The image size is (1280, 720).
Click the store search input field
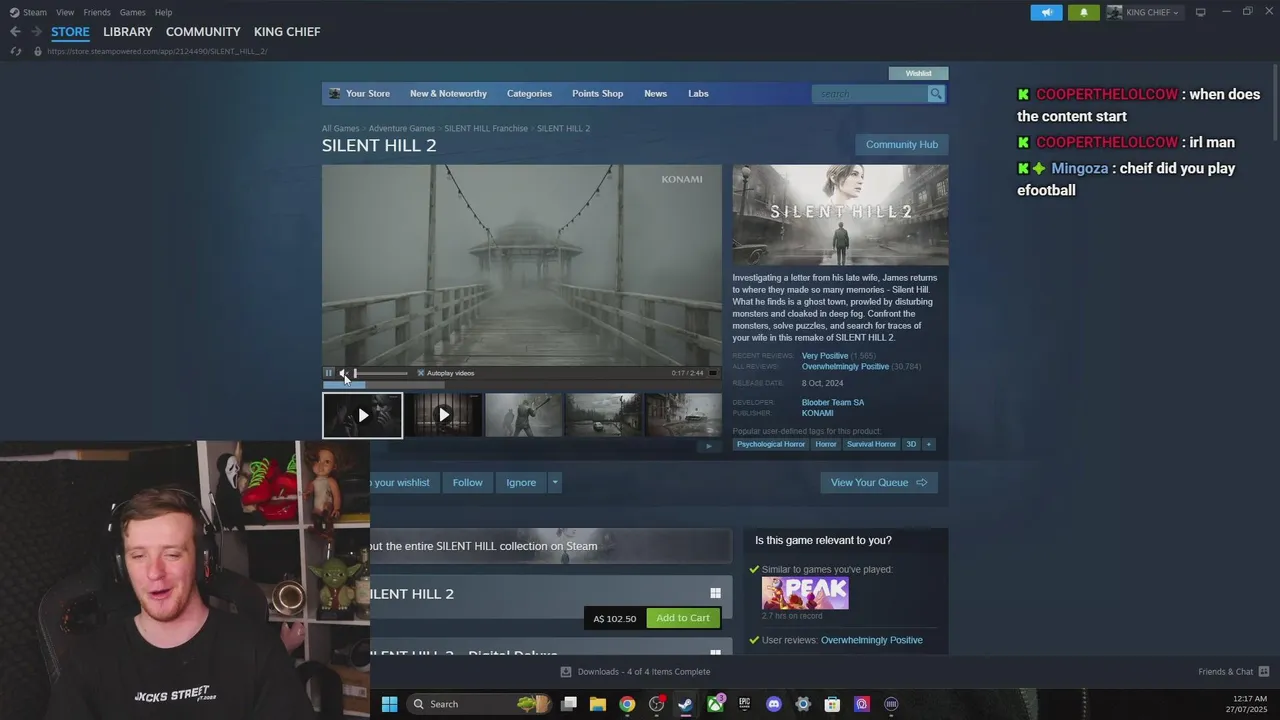point(869,94)
